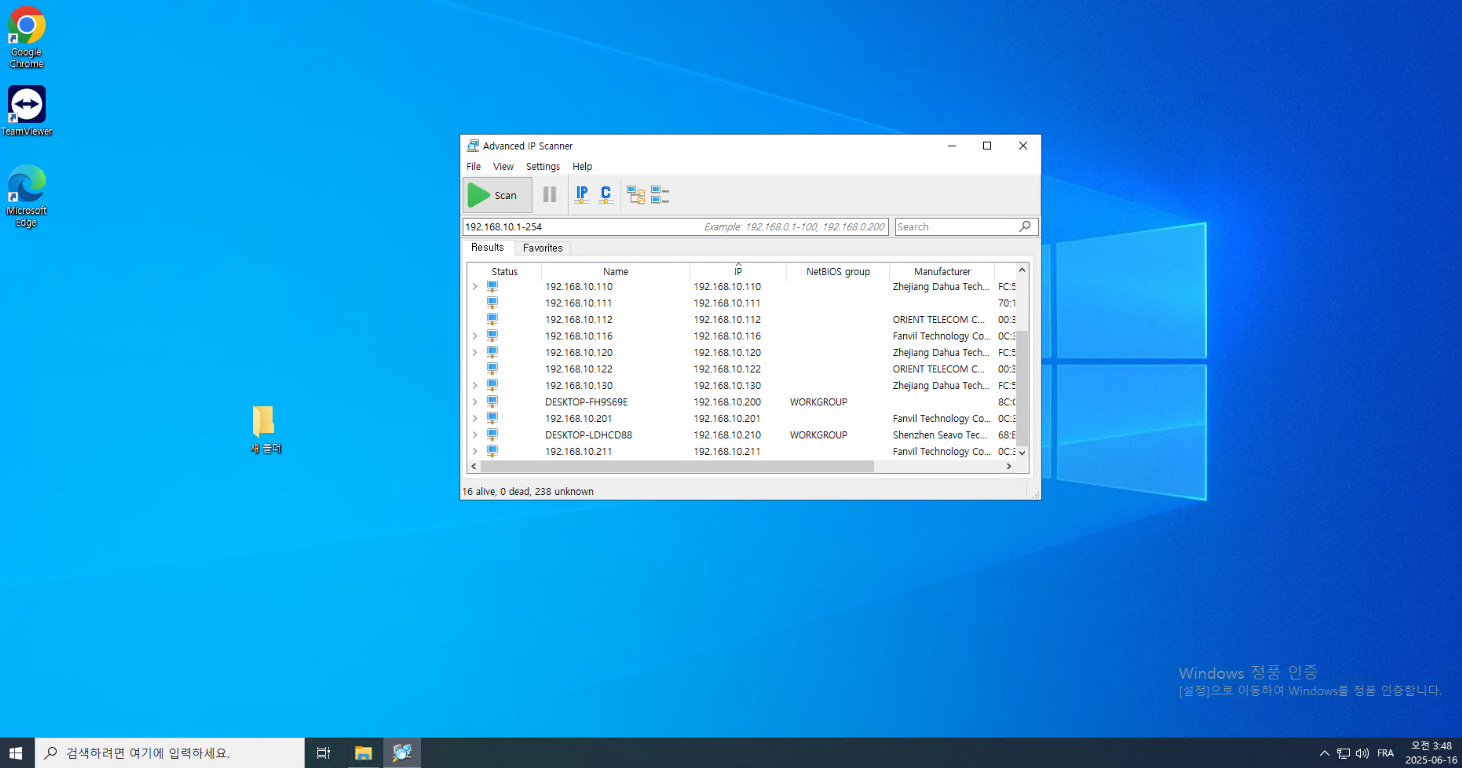The width and height of the screenshot is (1462, 768).
Task: Click the IP range input field
Action: (x=580, y=227)
